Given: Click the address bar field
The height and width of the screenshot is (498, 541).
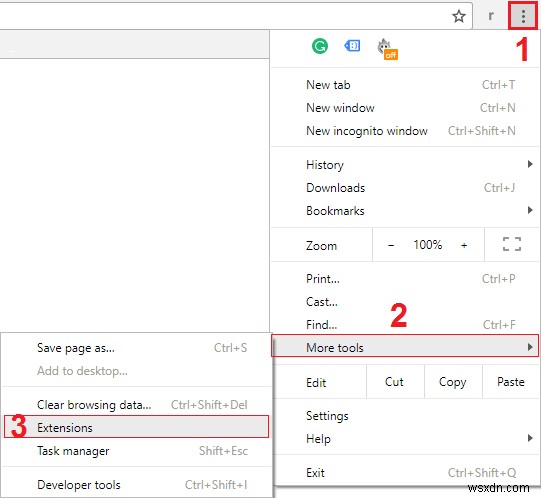Looking at the screenshot, I should pyautogui.click(x=235, y=16).
